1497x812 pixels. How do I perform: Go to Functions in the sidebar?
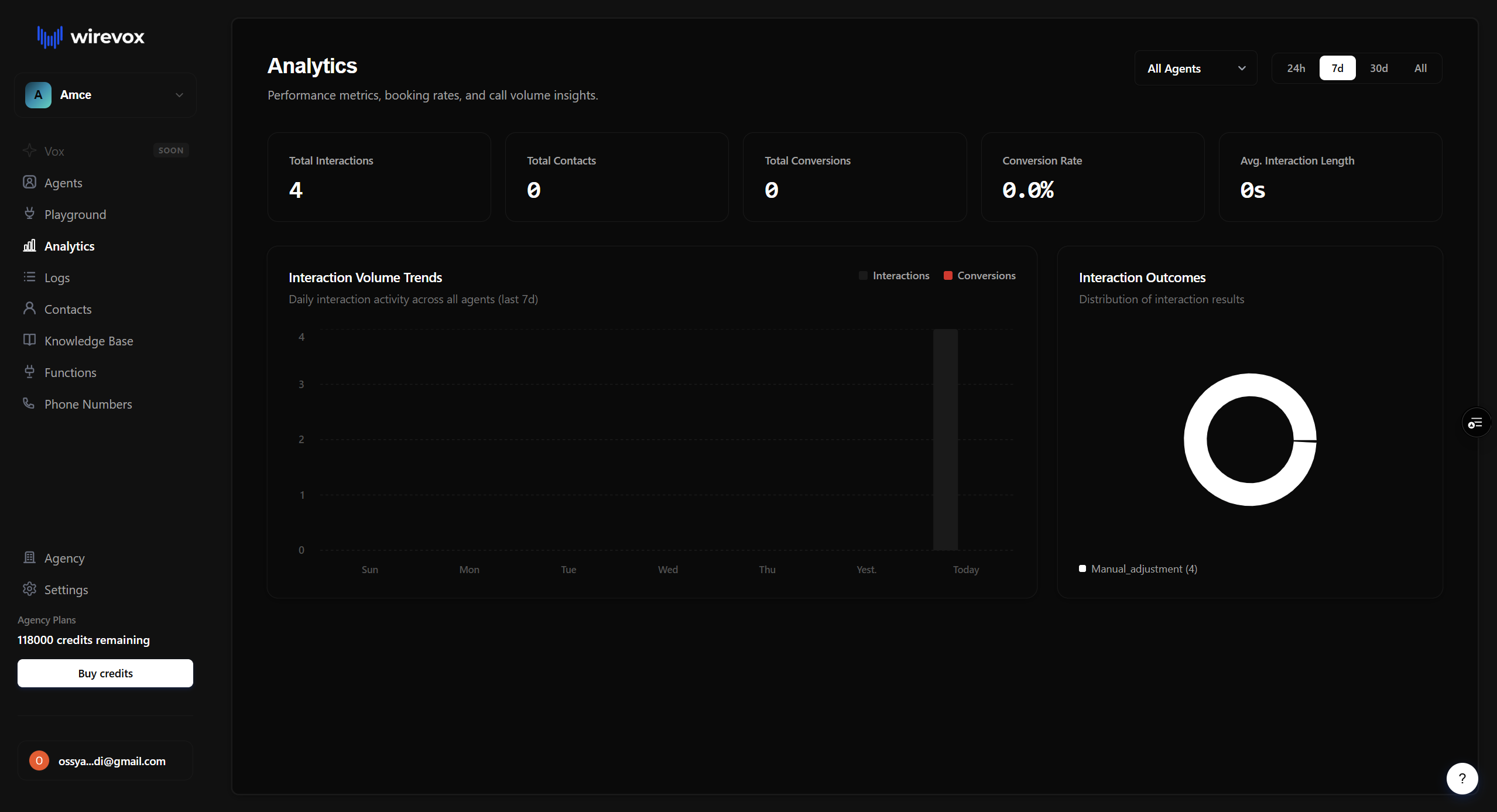click(70, 372)
